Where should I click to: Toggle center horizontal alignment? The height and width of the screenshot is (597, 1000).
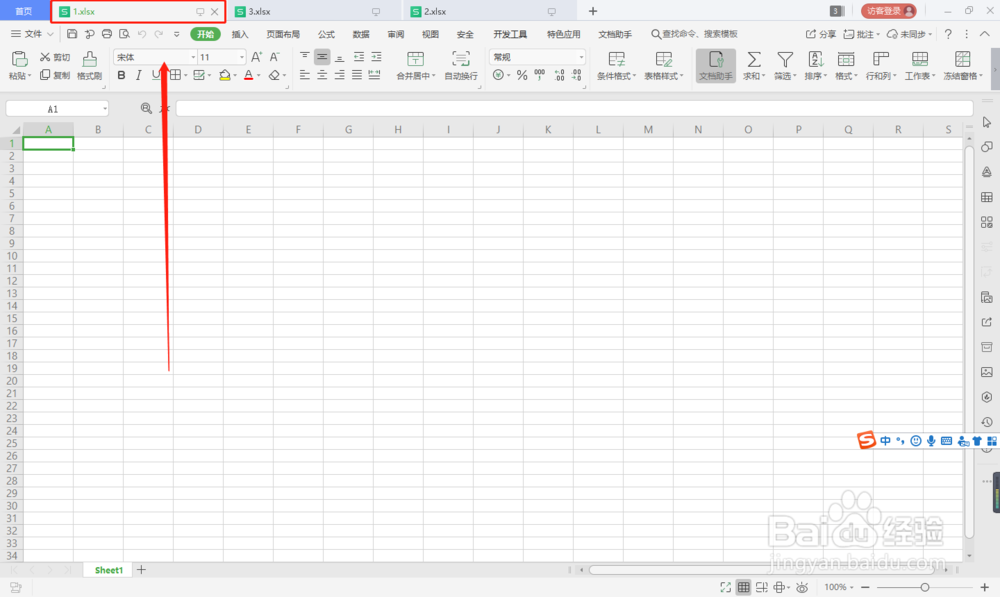click(322, 75)
